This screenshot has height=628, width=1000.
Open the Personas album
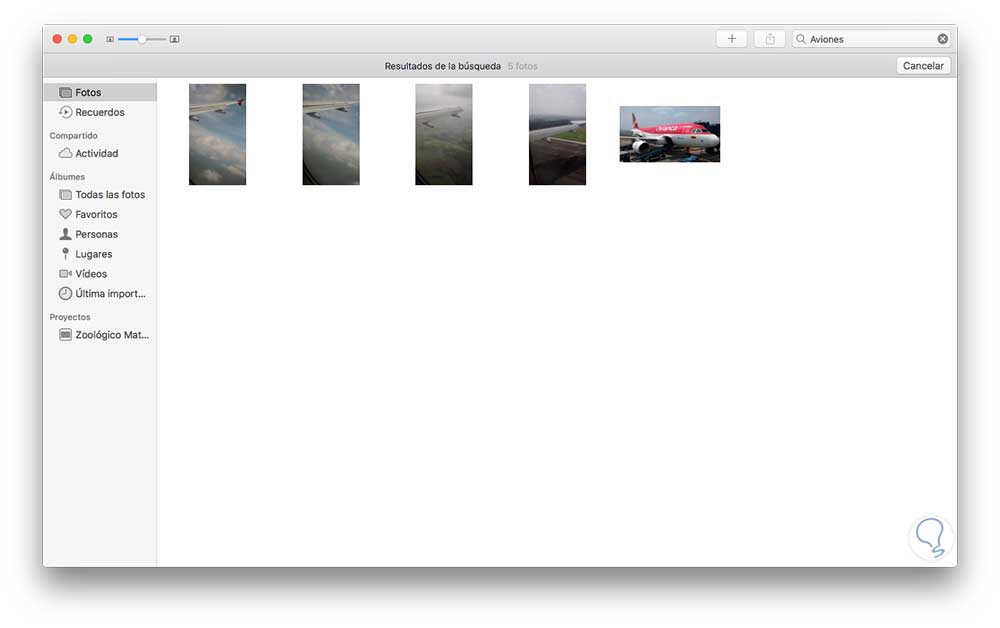[100, 234]
